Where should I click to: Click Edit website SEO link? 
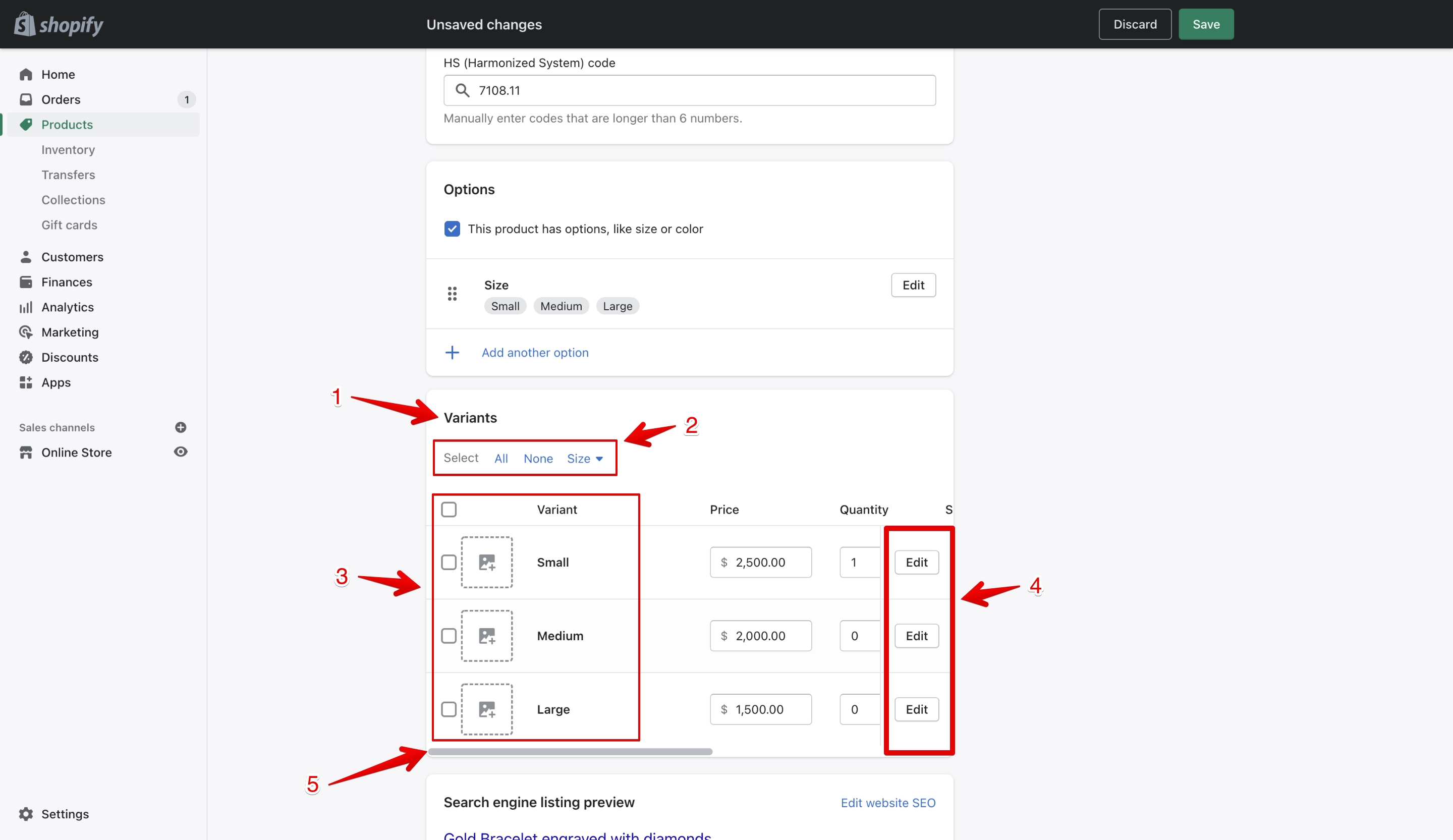(888, 803)
